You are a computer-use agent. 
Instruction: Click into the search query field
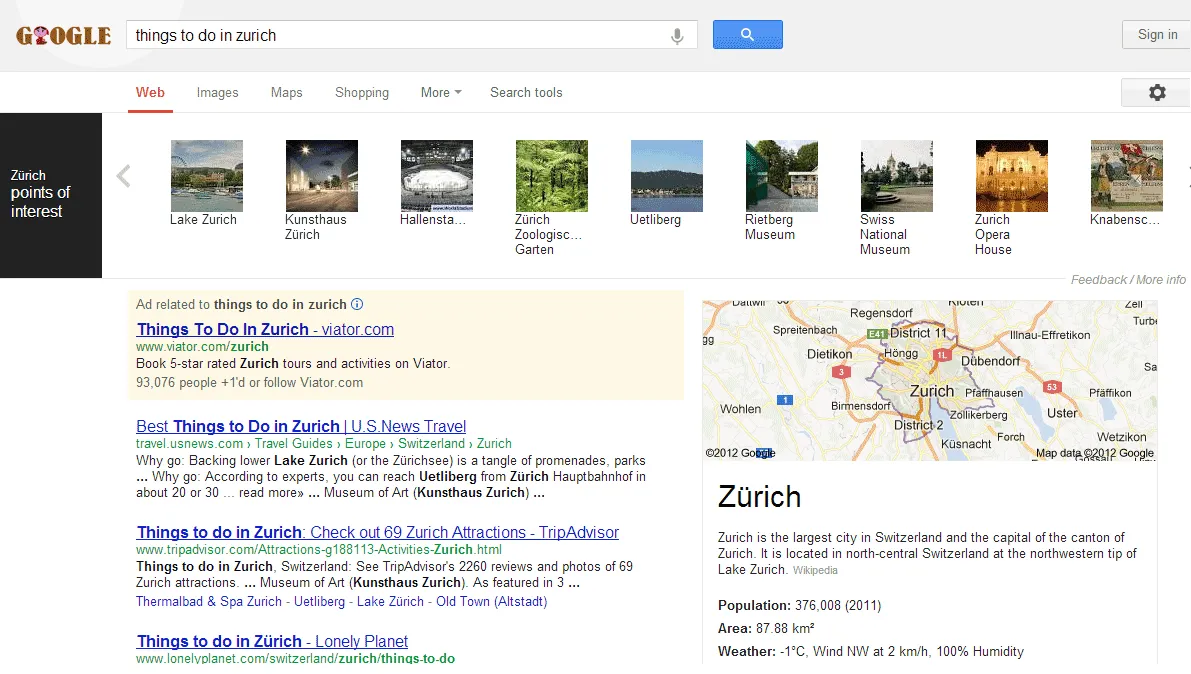400,36
